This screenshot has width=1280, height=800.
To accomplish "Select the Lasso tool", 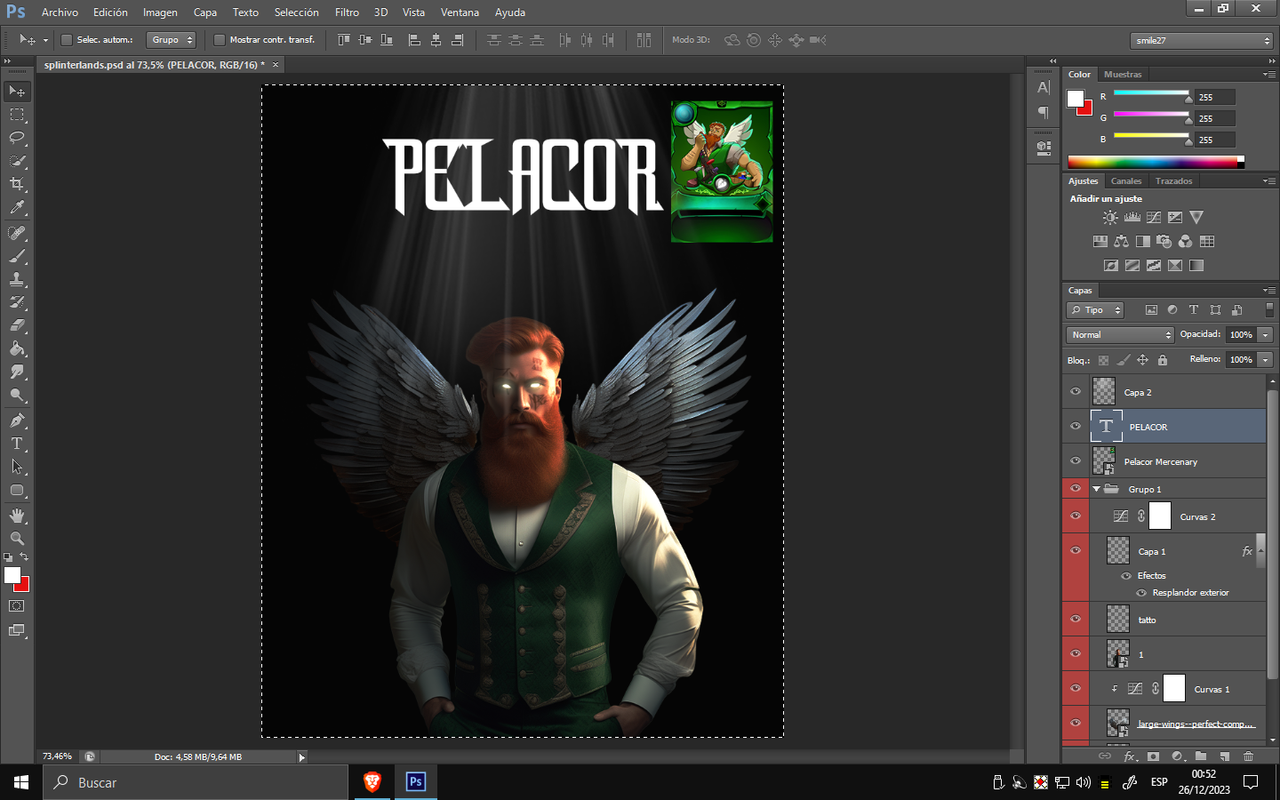I will click(17, 137).
